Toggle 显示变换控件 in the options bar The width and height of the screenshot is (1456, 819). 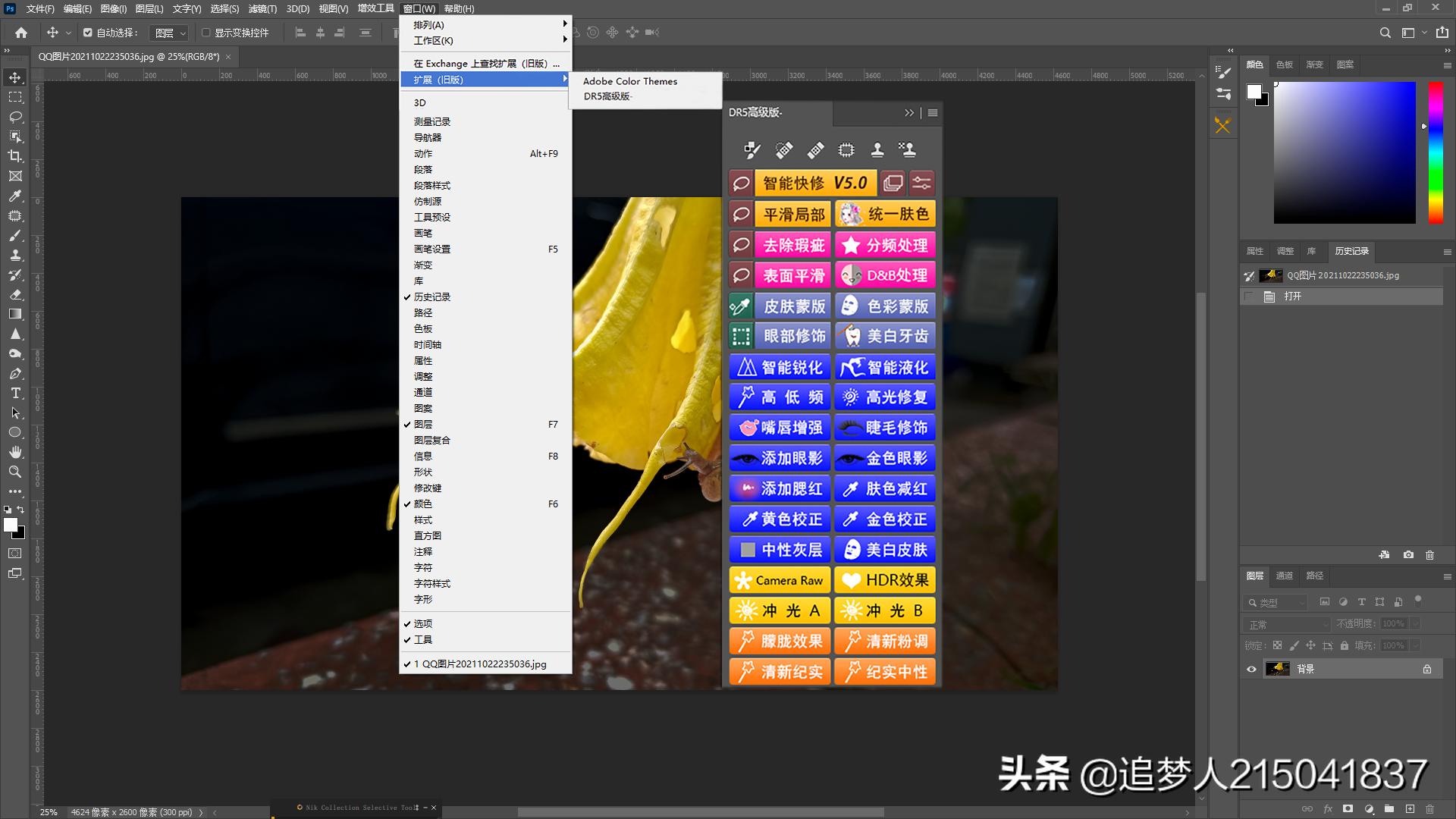coord(206,32)
